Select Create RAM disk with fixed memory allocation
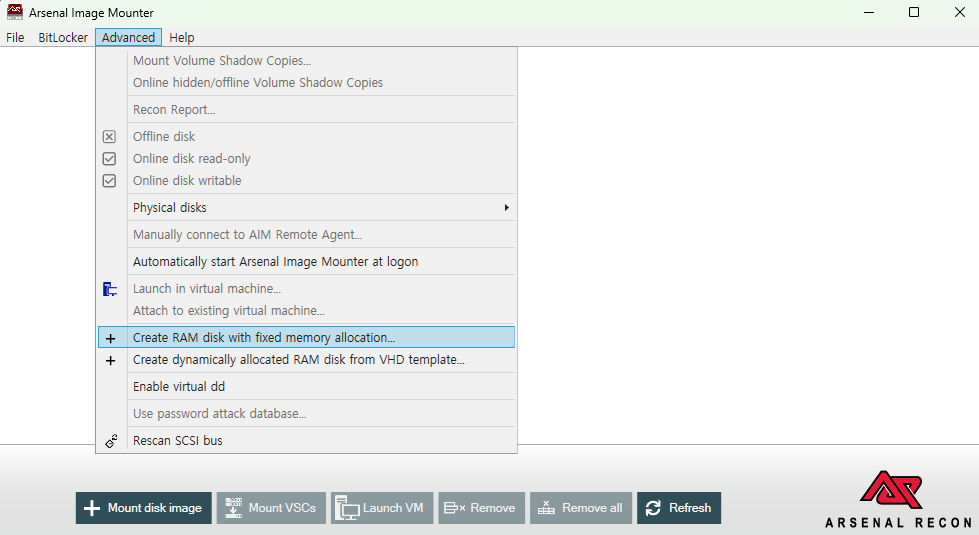The image size is (979, 535). (x=307, y=337)
